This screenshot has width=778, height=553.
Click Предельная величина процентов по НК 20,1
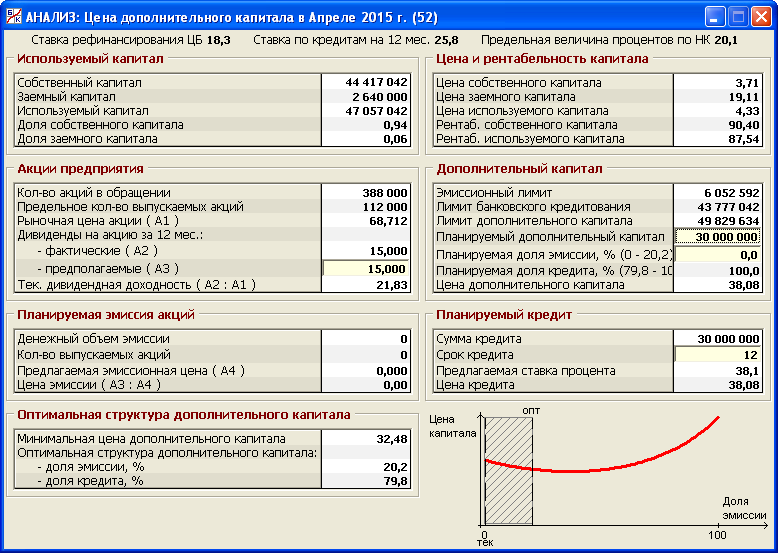[x=609, y=40]
